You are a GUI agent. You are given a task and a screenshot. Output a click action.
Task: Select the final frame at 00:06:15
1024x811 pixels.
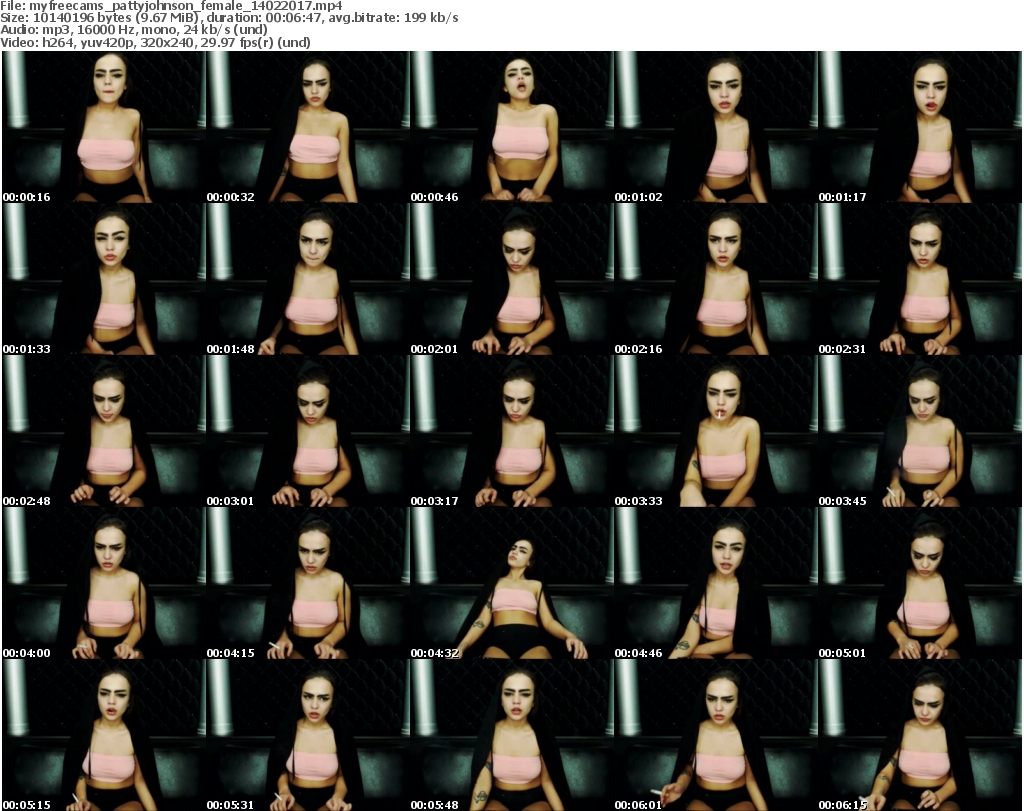pyautogui.click(x=920, y=735)
